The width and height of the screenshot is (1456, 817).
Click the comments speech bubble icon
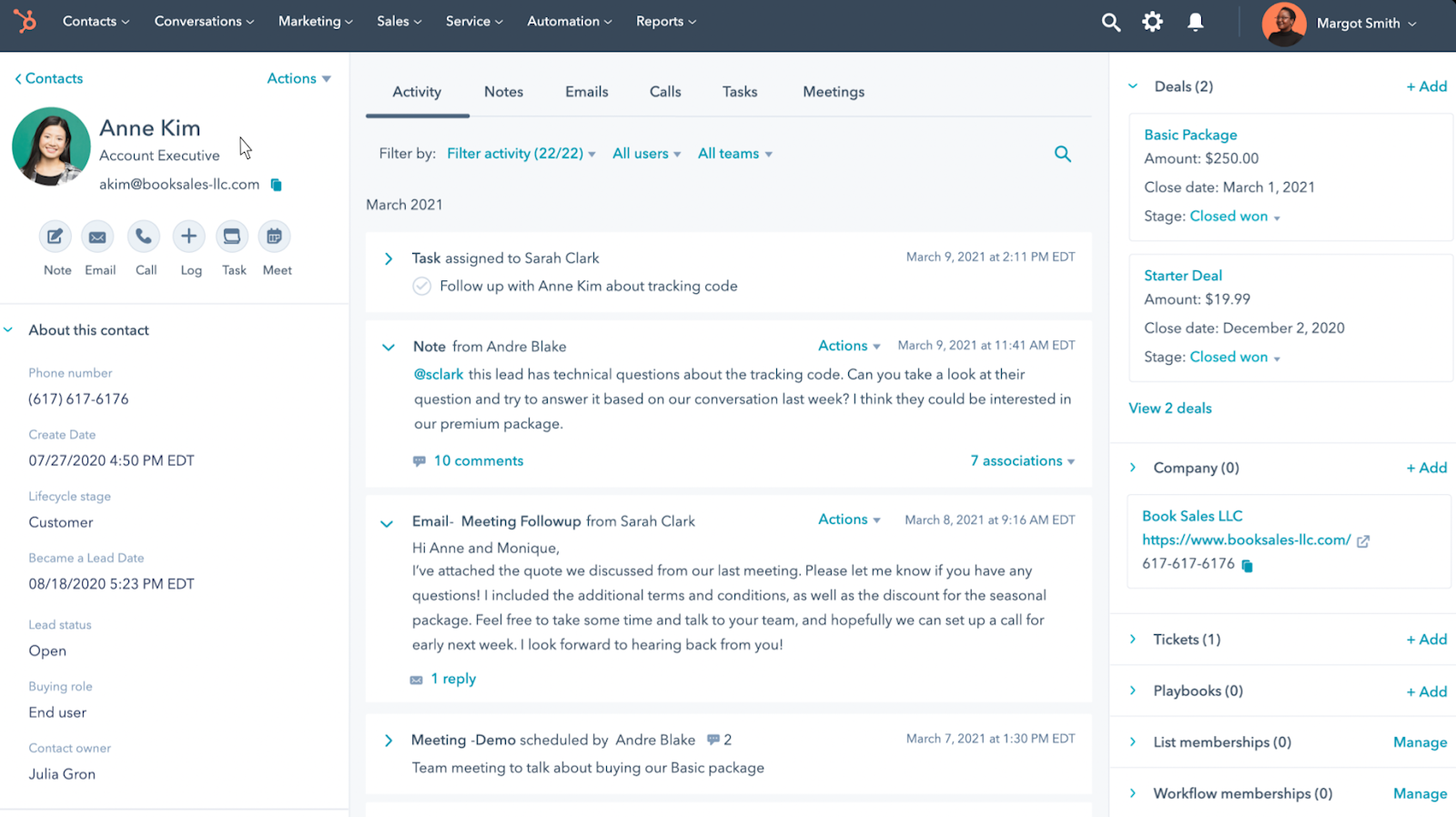point(419,461)
